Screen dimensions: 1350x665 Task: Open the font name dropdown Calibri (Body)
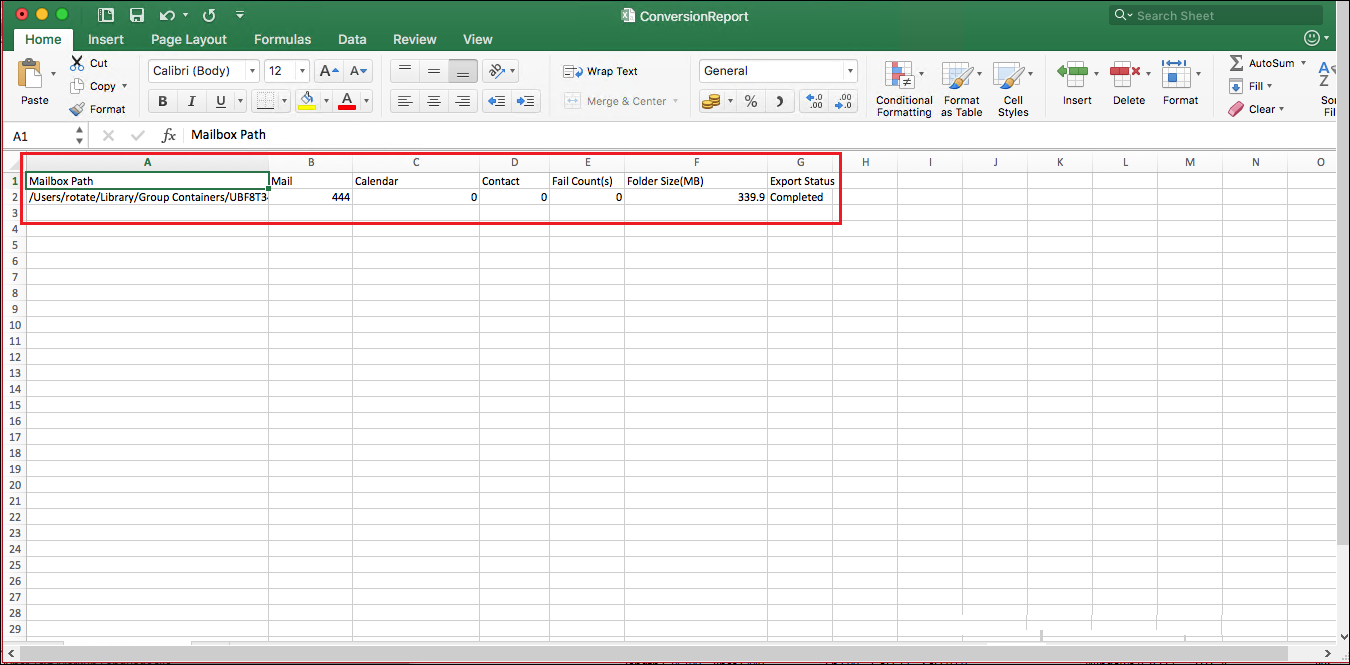(251, 71)
